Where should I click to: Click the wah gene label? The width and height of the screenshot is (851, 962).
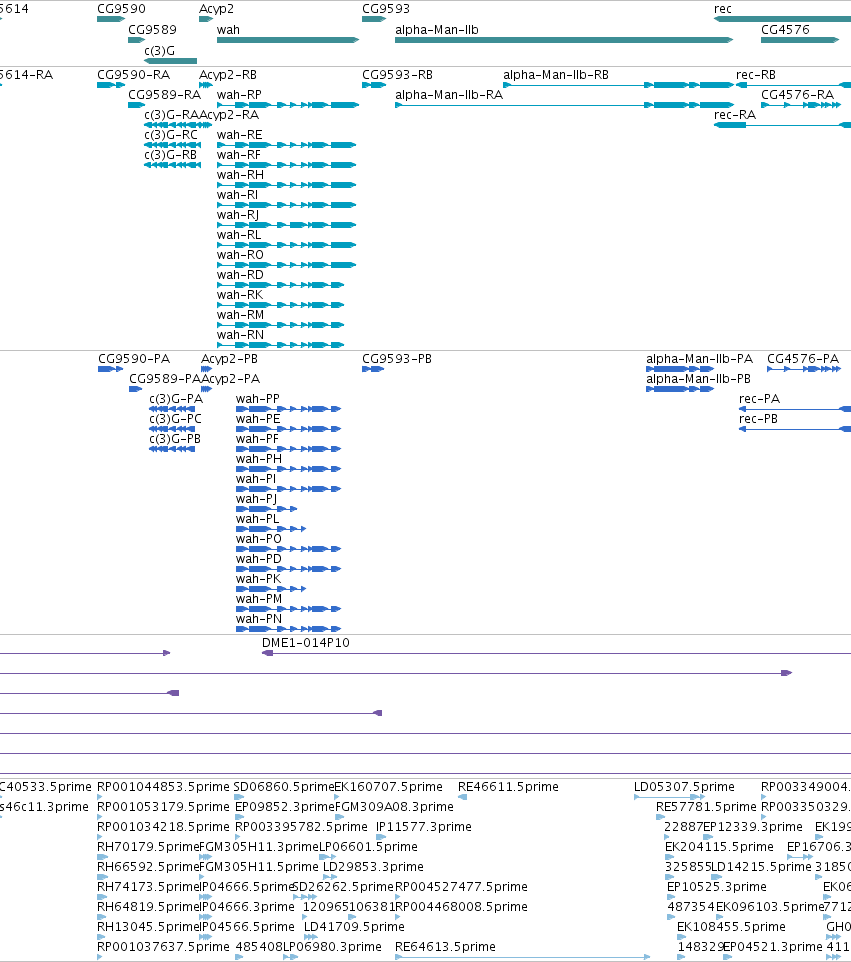(228, 29)
